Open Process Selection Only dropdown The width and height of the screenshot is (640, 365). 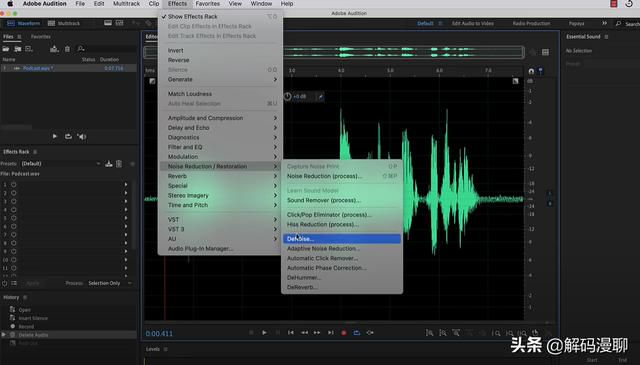tap(109, 283)
